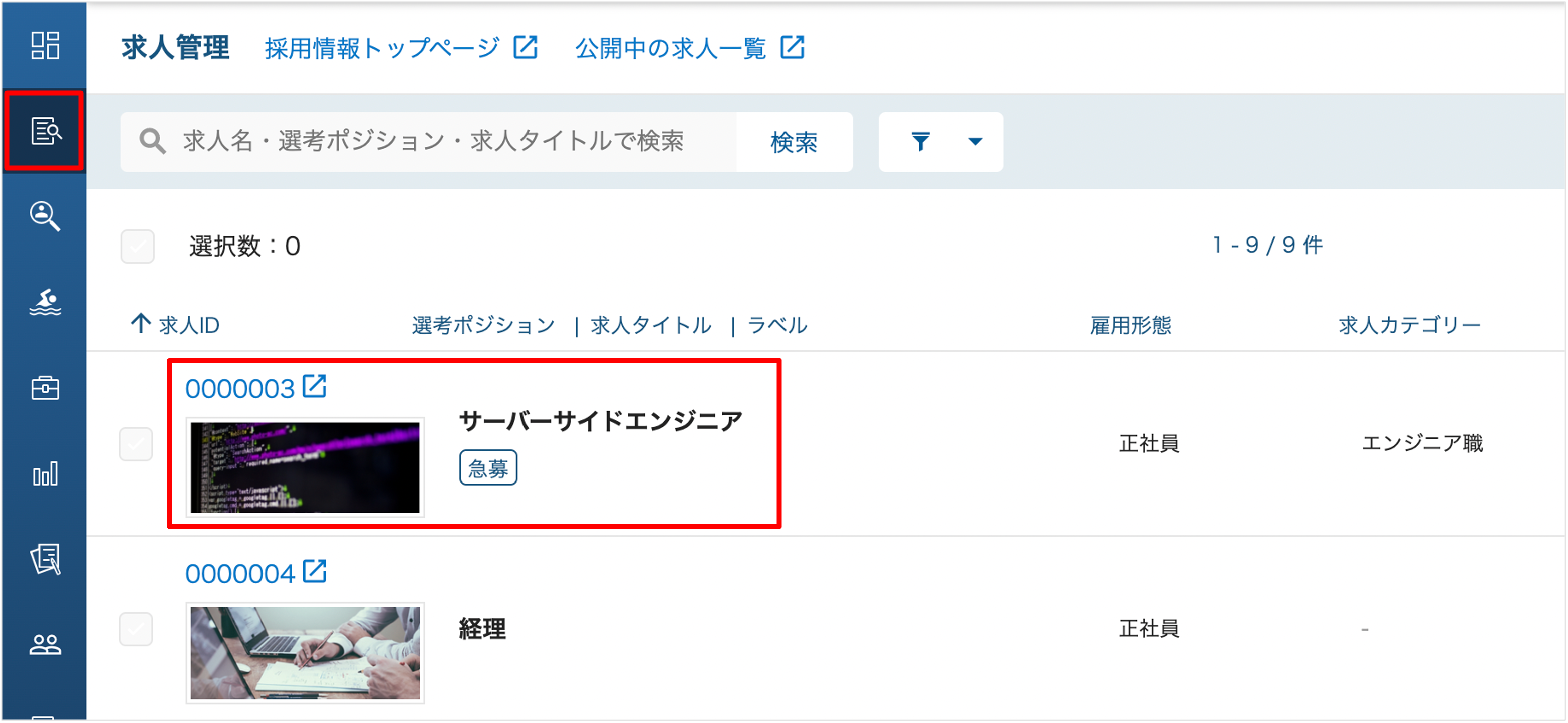Click the job search input field
This screenshot has height=723, width=1568.
point(432,142)
